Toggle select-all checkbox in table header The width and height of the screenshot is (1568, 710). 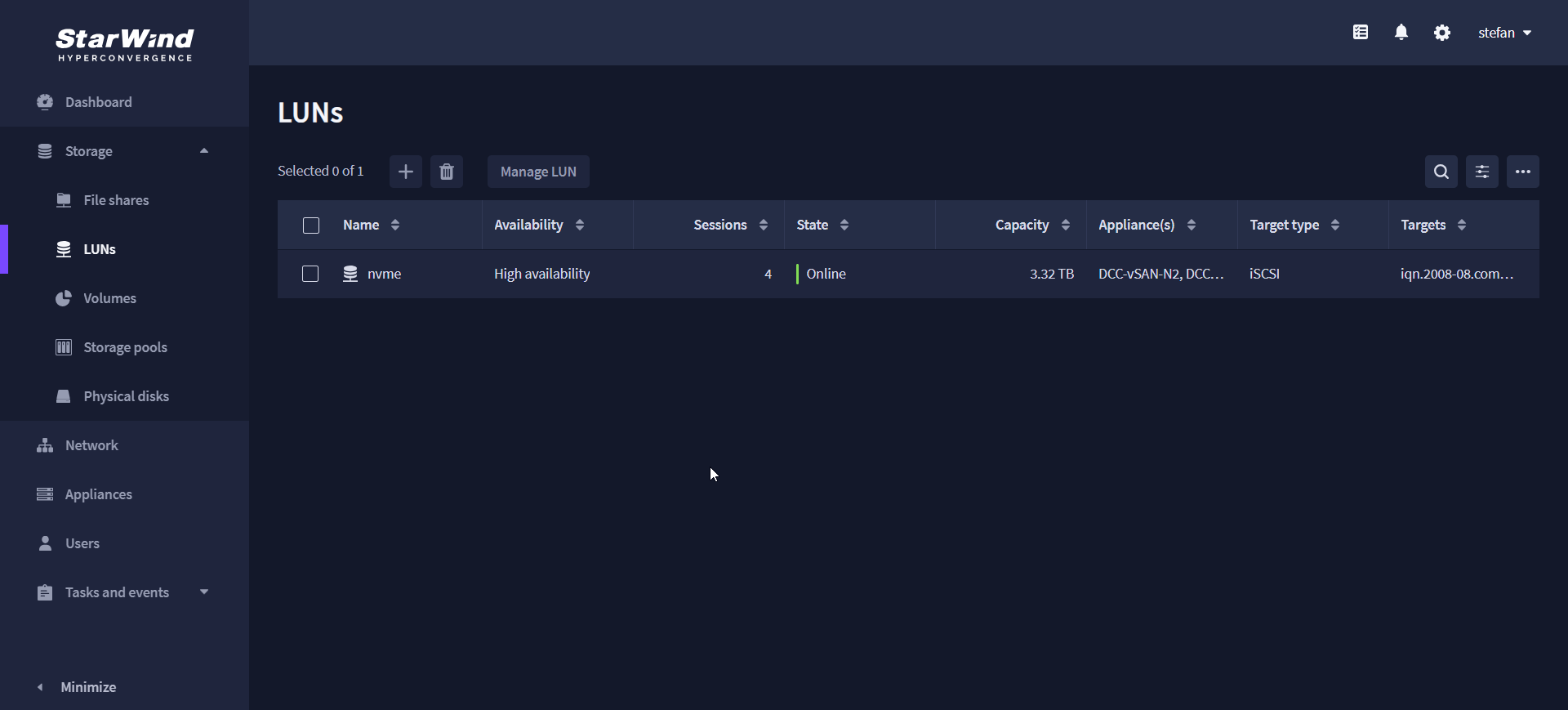pos(311,226)
